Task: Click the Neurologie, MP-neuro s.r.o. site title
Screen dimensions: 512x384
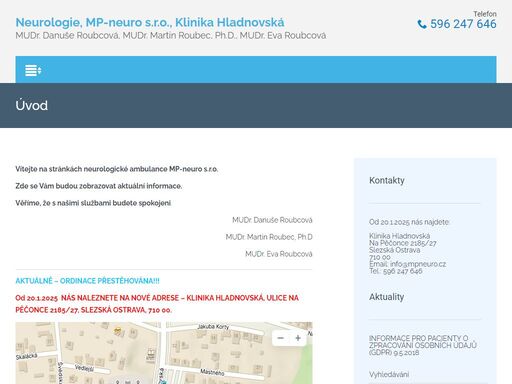Action: 150,22
